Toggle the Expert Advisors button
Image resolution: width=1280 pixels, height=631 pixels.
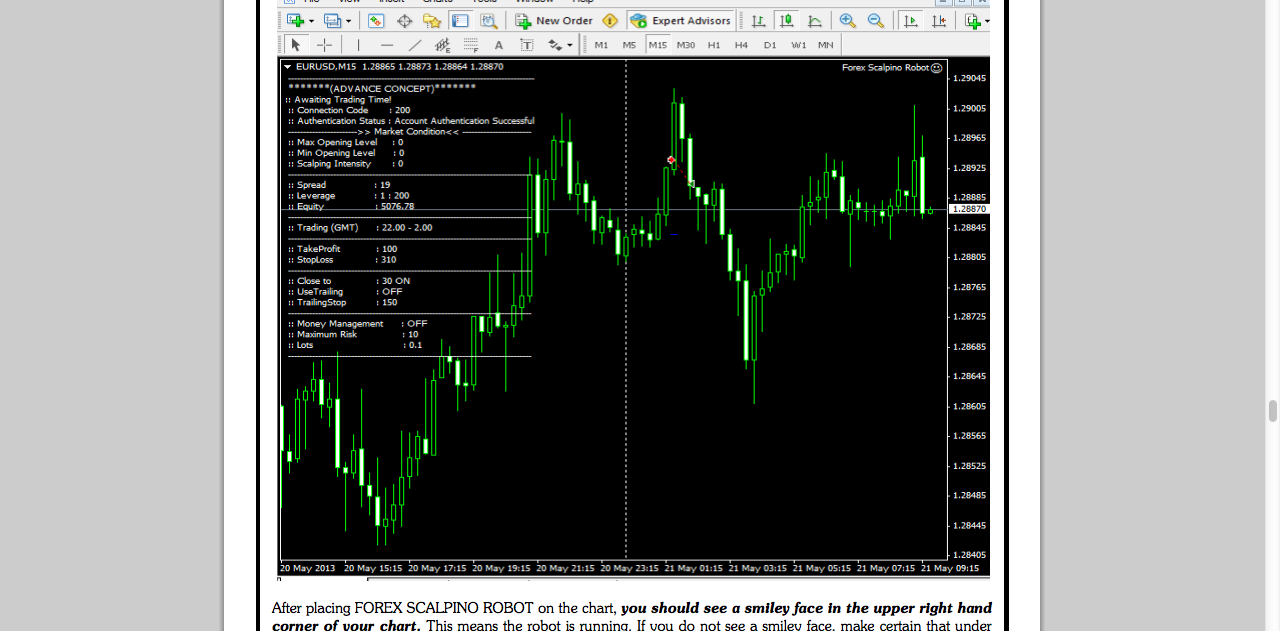[682, 20]
